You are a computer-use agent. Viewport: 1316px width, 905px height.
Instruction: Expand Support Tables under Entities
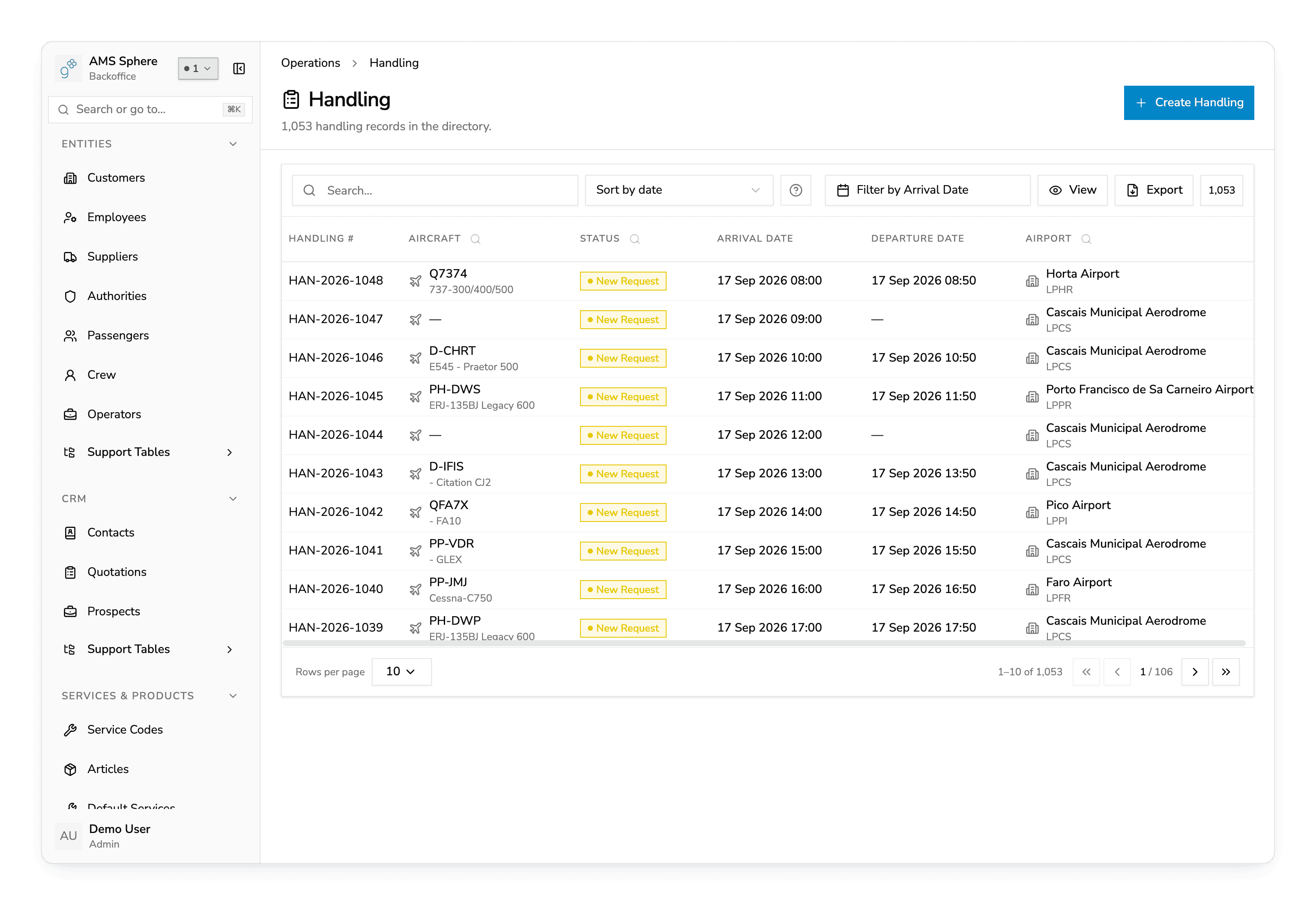click(x=150, y=452)
